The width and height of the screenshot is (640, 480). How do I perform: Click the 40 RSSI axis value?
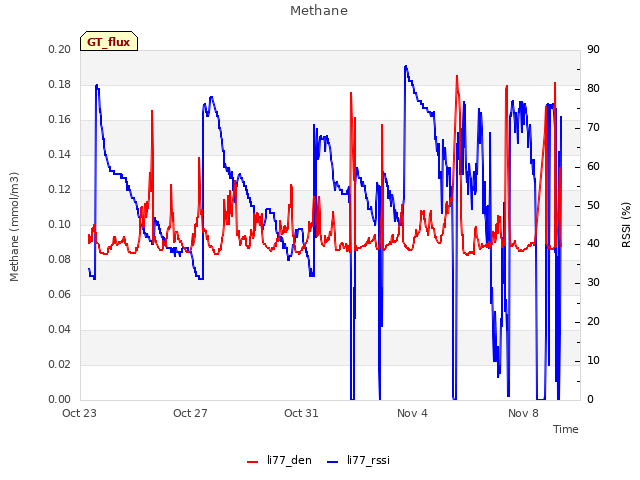pyautogui.click(x=593, y=244)
